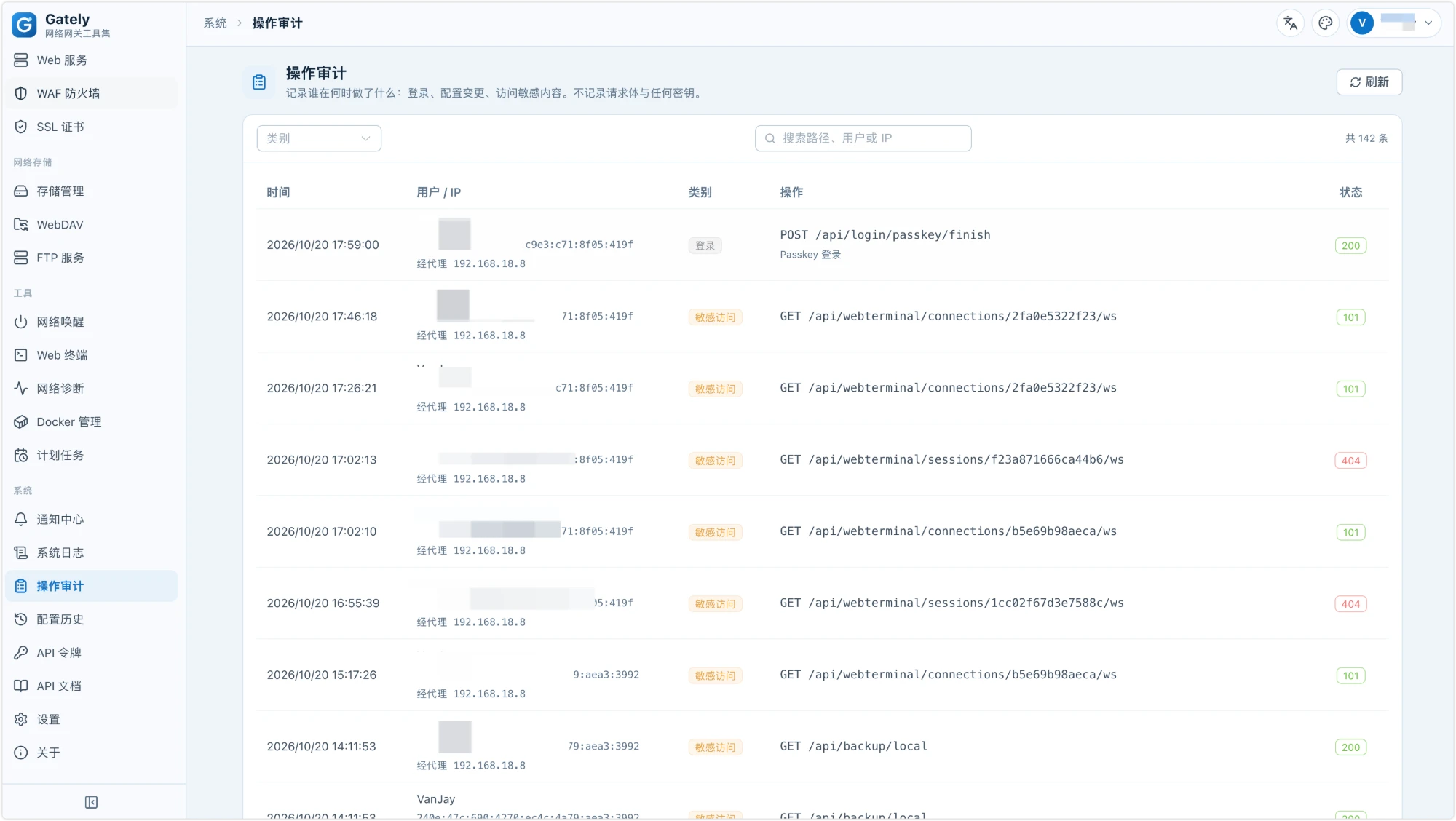Click status 200 badge in first row

point(1350,246)
